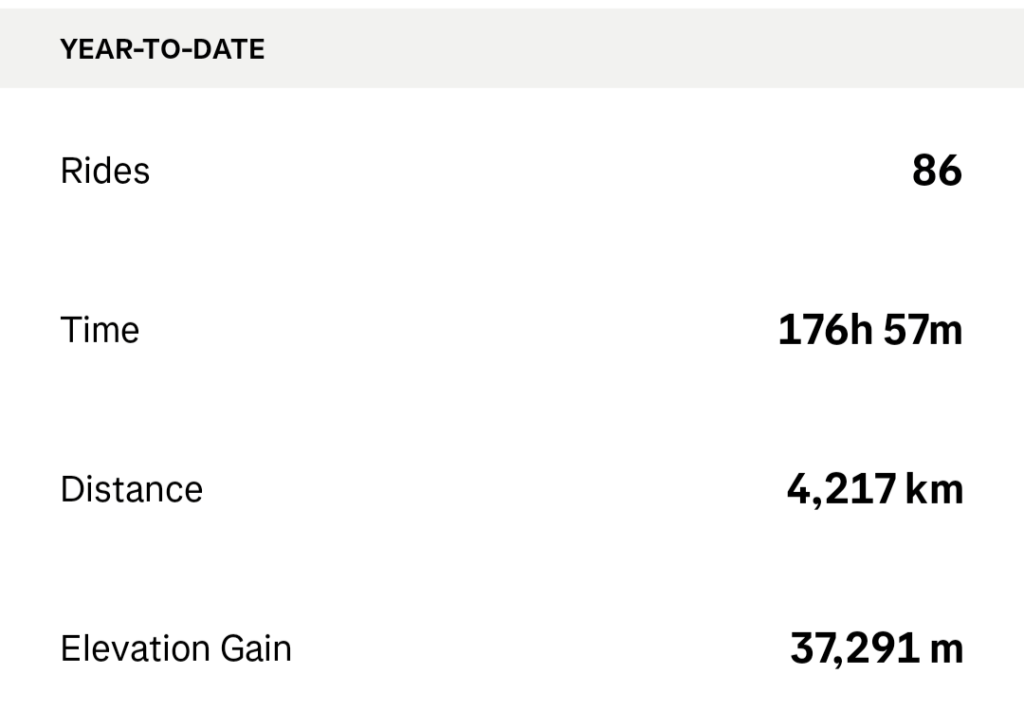1024x711 pixels.
Task: Select the Time stat label
Action: click(100, 330)
